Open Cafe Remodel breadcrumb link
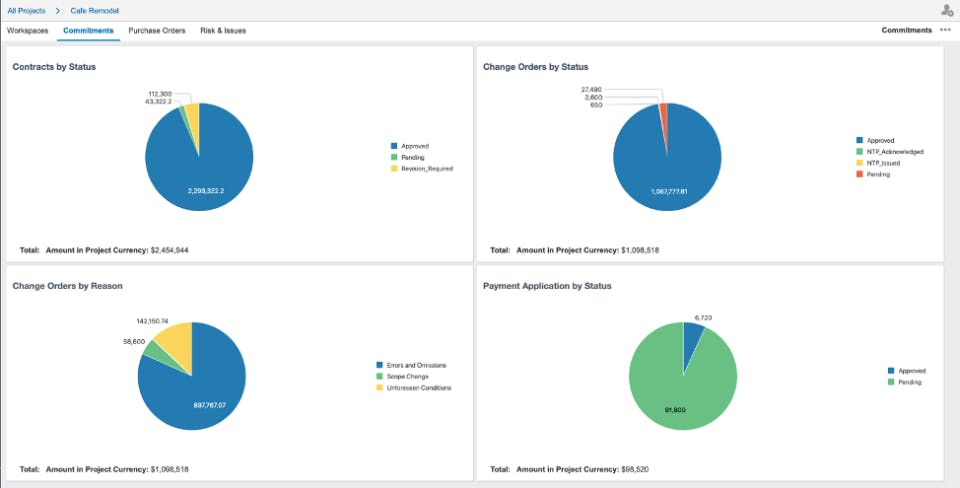 [95, 11]
